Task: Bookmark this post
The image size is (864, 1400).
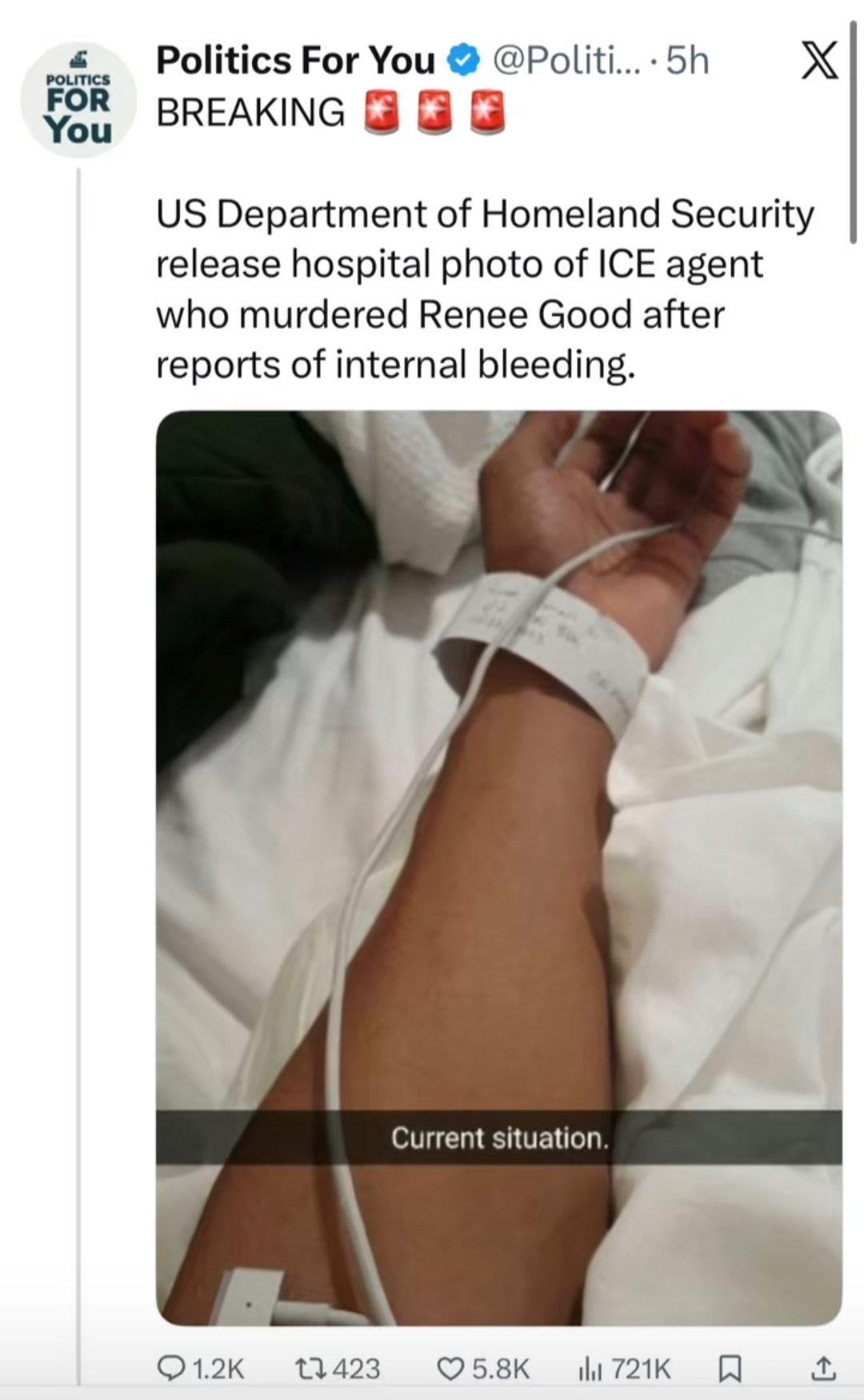Action: point(730,1369)
